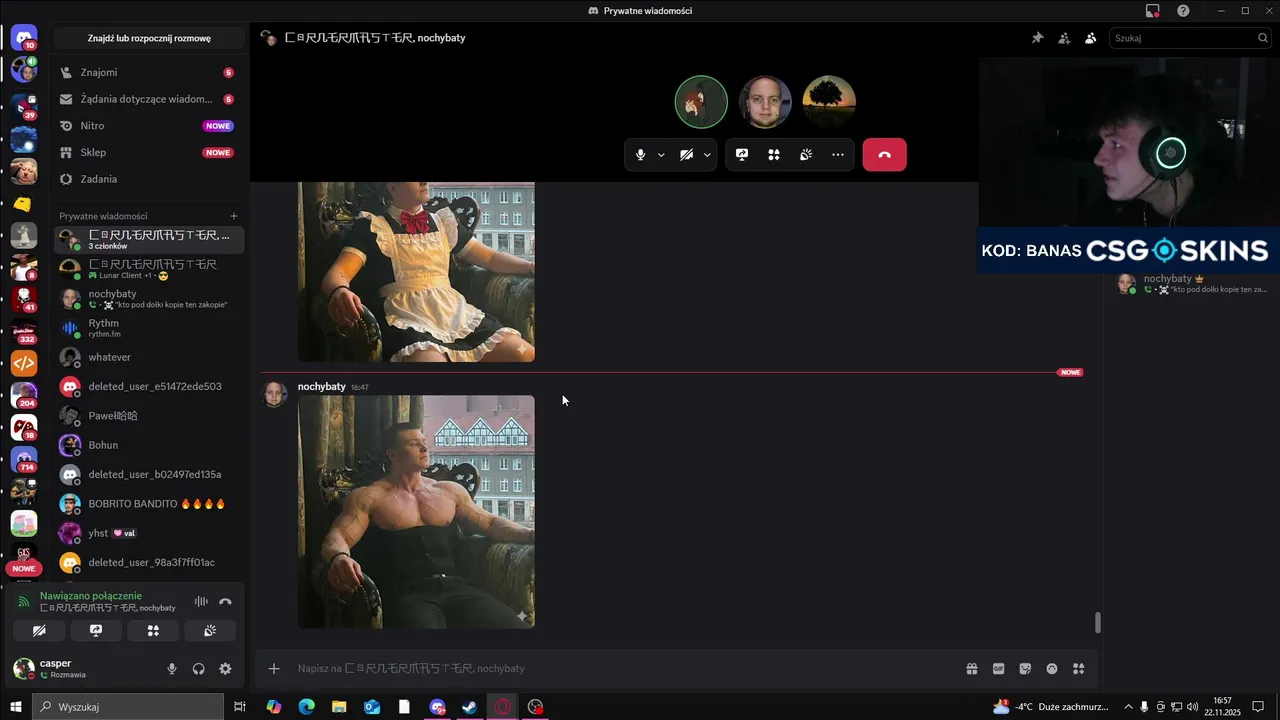Open apps launcher in message bar
This screenshot has height=720, width=1280.
pyautogui.click(x=1078, y=669)
